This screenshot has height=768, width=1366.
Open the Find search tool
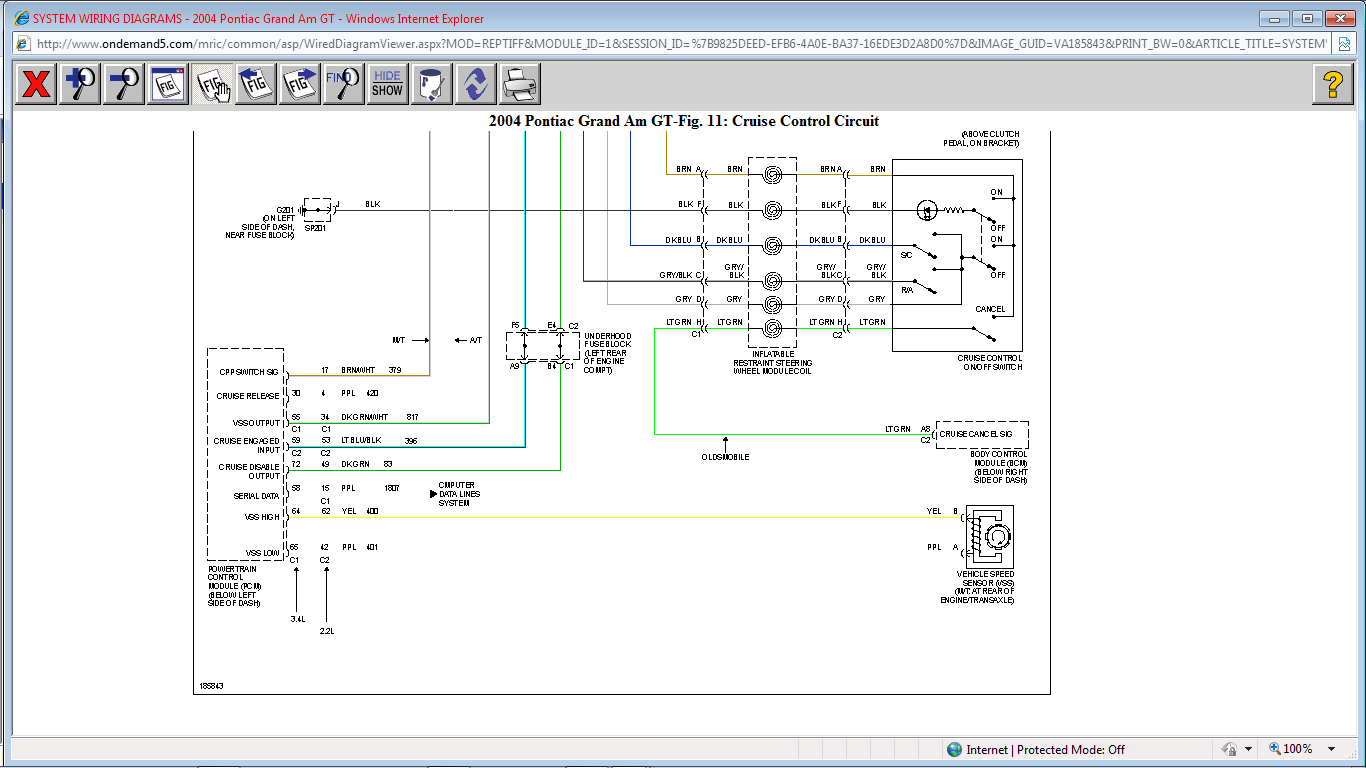(x=343, y=84)
